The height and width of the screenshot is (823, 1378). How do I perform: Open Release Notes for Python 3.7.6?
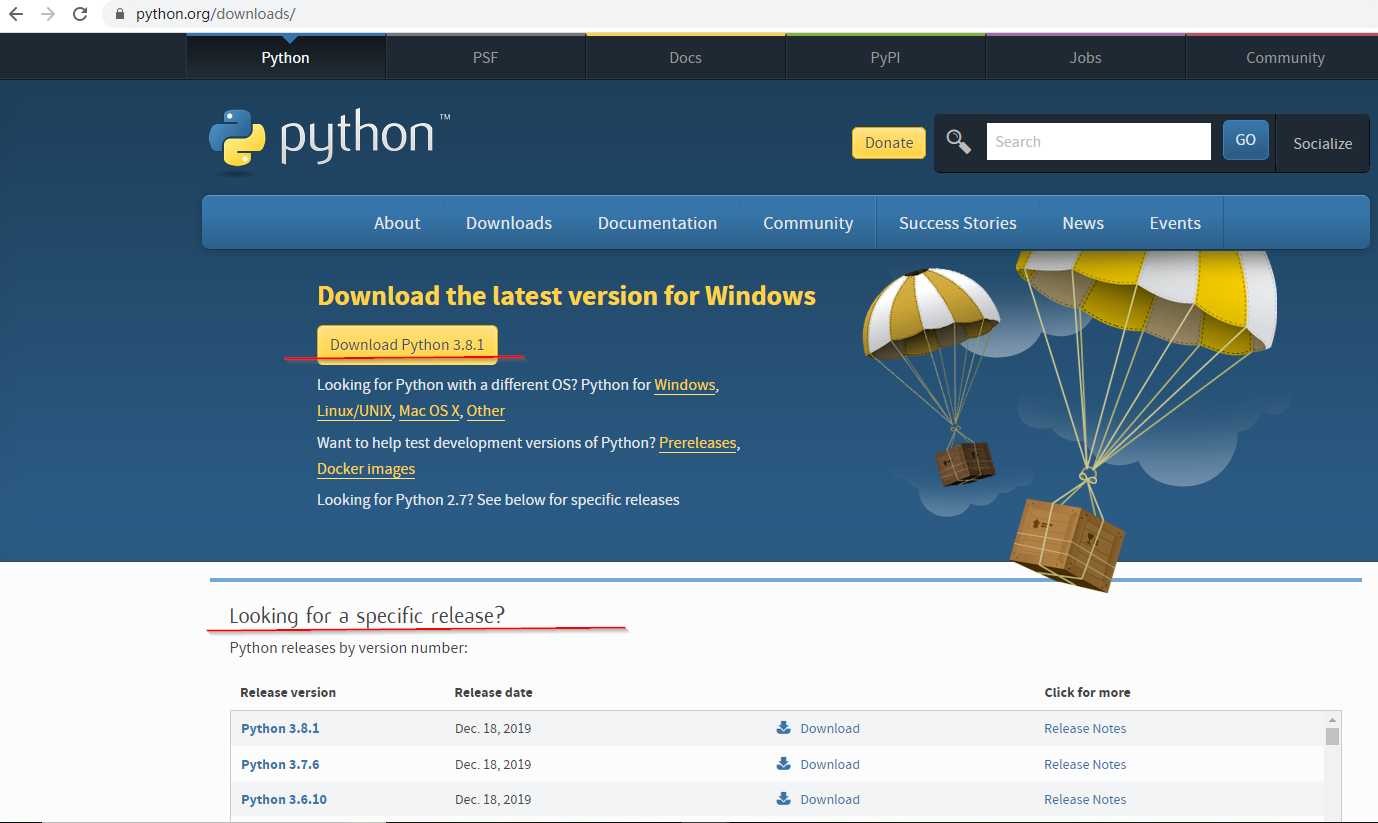[x=1085, y=764]
